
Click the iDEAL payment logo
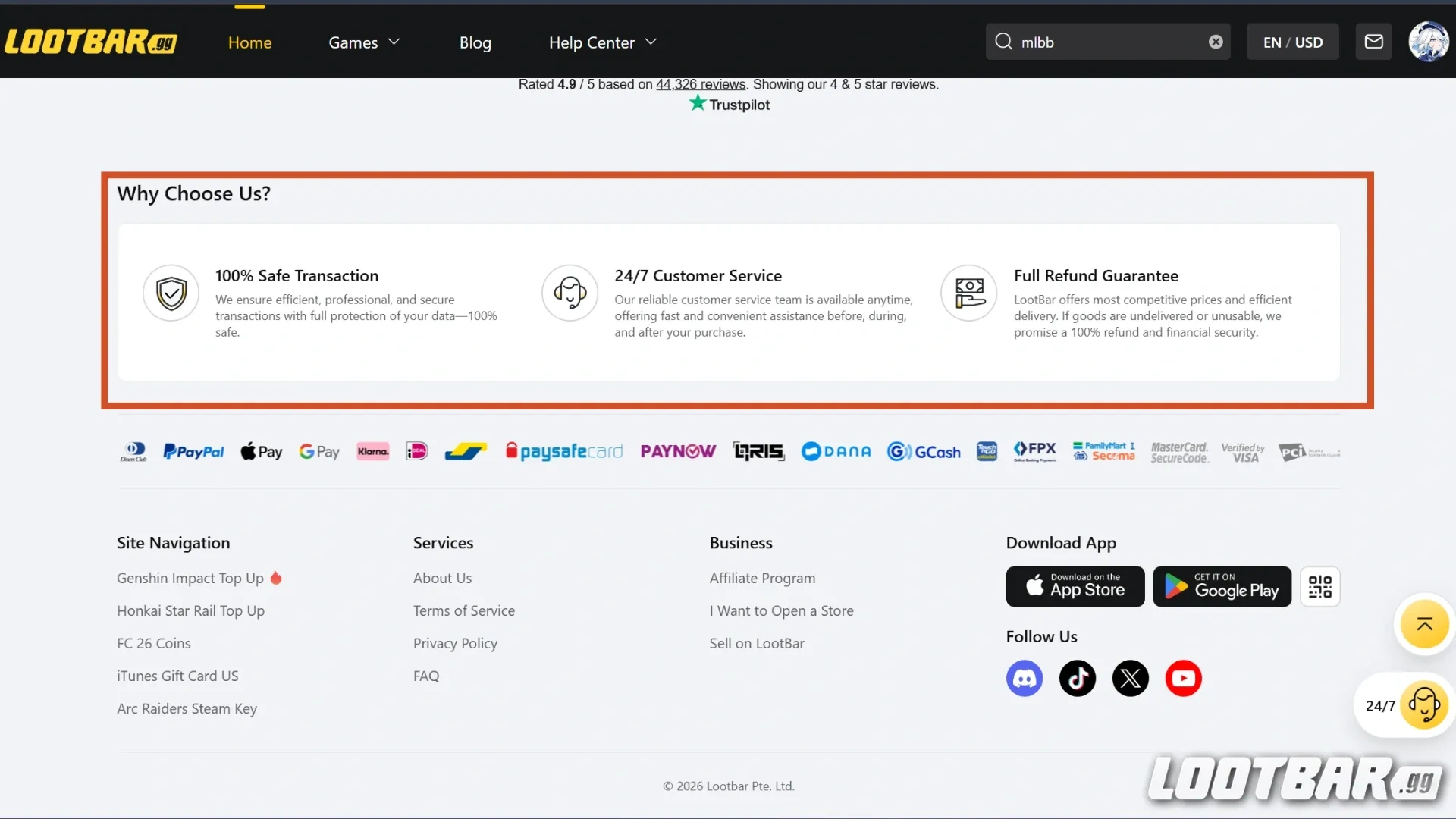tap(417, 452)
